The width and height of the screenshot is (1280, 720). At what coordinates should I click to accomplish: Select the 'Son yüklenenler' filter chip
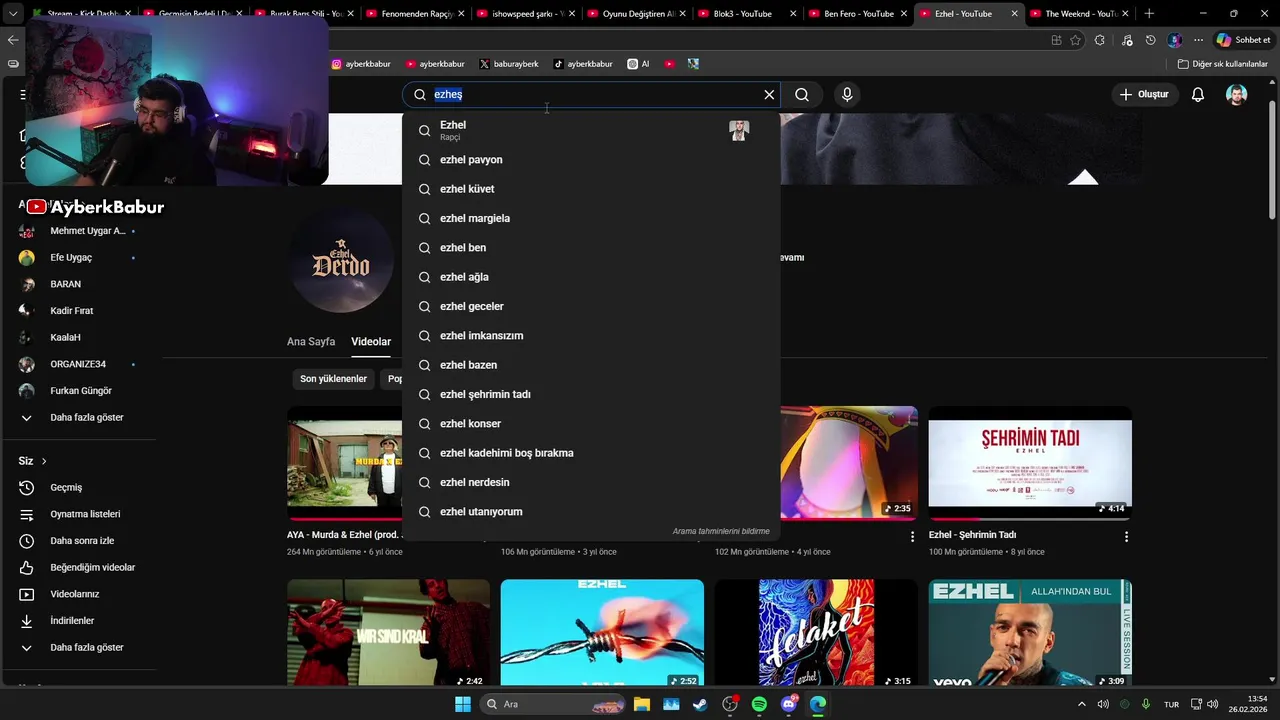coord(333,379)
